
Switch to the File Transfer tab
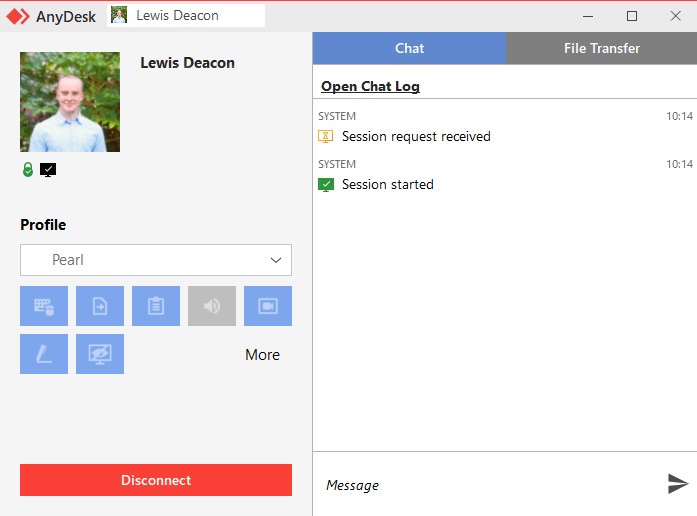[601, 48]
